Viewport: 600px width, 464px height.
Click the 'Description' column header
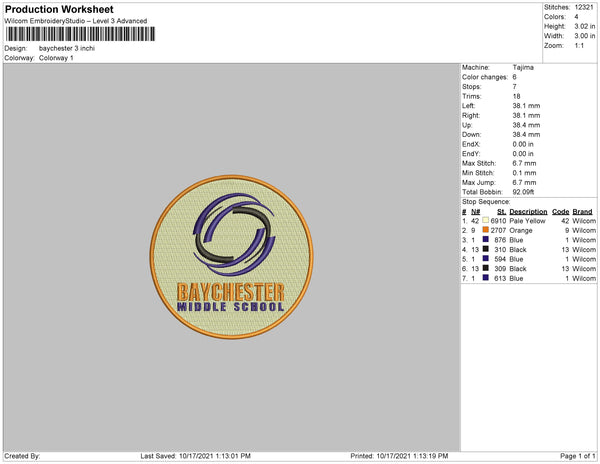528,212
